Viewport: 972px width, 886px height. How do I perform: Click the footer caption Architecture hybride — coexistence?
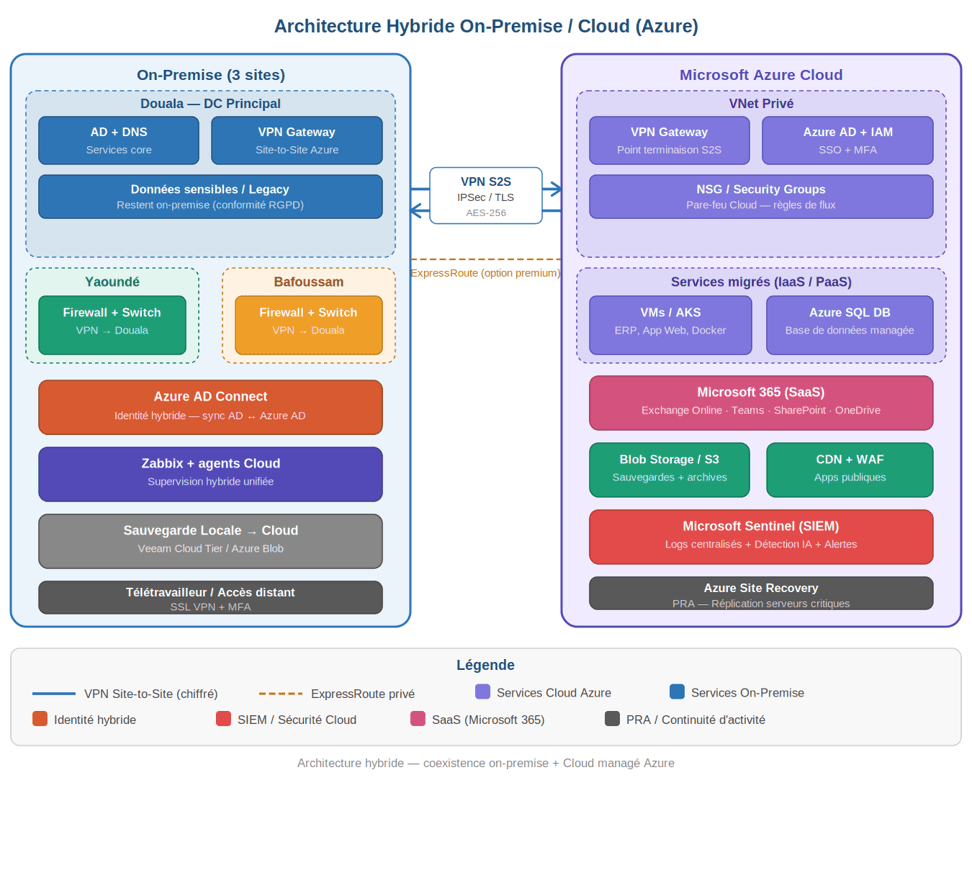pyautogui.click(x=486, y=763)
